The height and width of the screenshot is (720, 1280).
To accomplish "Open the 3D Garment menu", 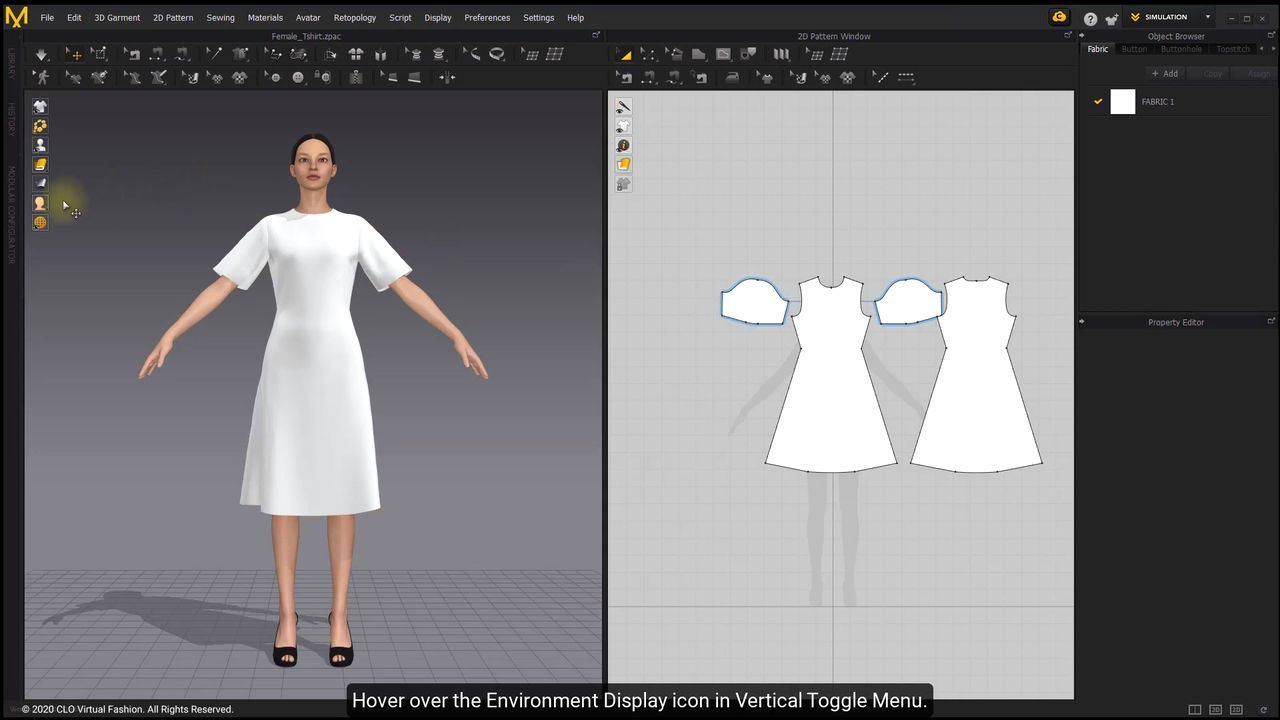I will [x=117, y=17].
